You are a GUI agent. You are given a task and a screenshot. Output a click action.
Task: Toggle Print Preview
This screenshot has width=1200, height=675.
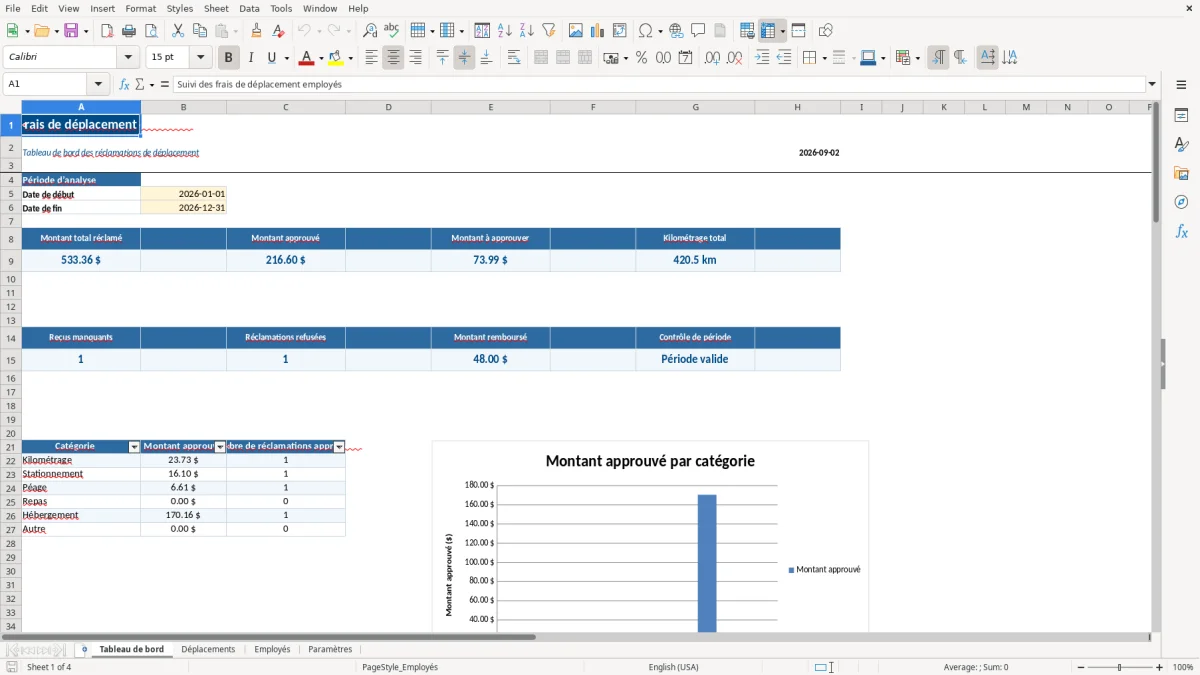point(151,31)
